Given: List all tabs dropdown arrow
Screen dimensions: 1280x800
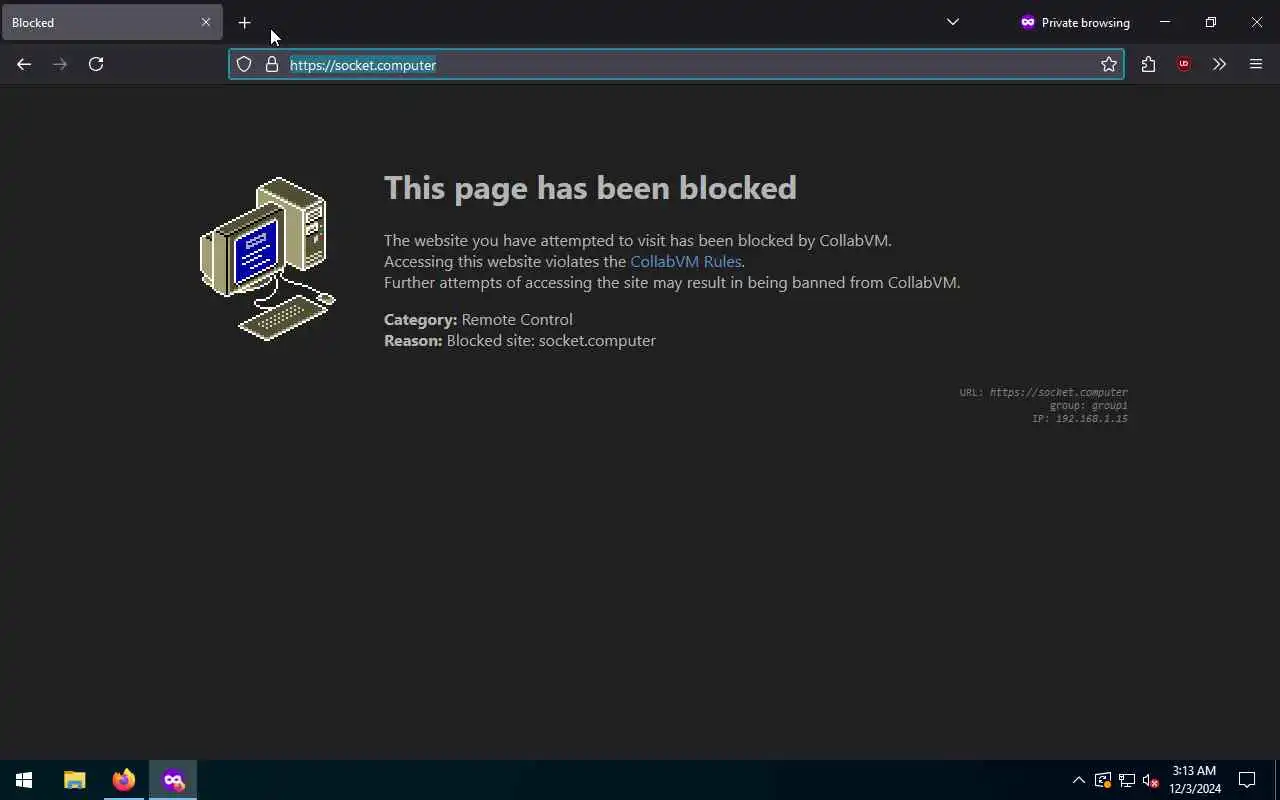Looking at the screenshot, I should (x=952, y=22).
